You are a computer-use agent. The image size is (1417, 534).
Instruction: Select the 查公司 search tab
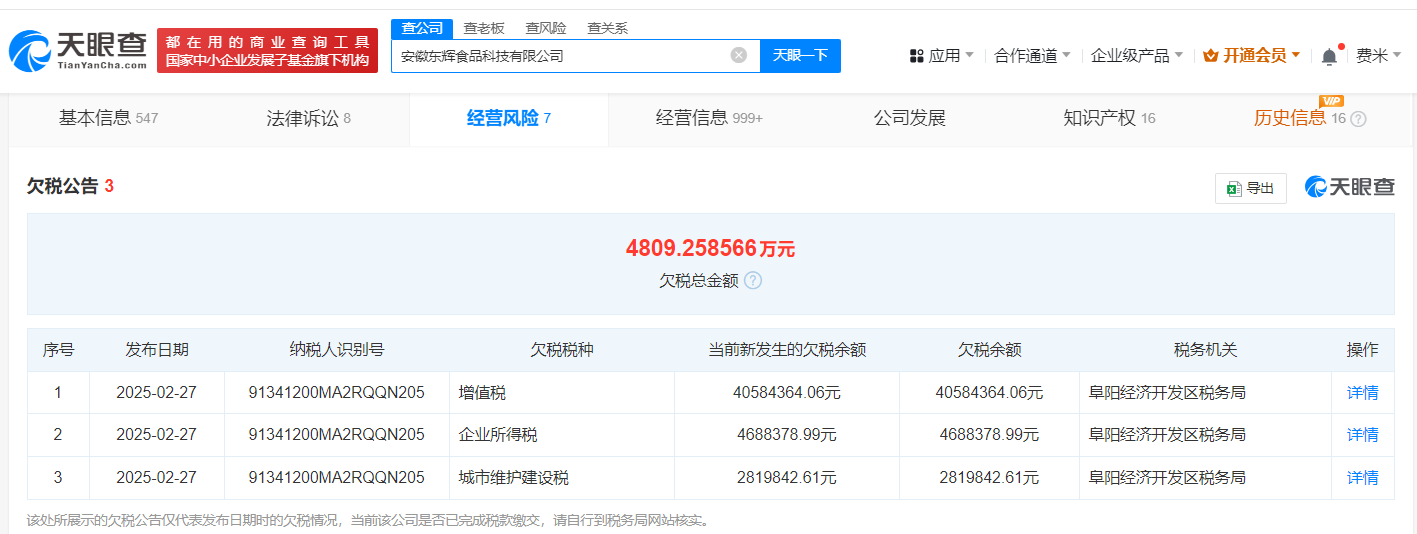[422, 28]
